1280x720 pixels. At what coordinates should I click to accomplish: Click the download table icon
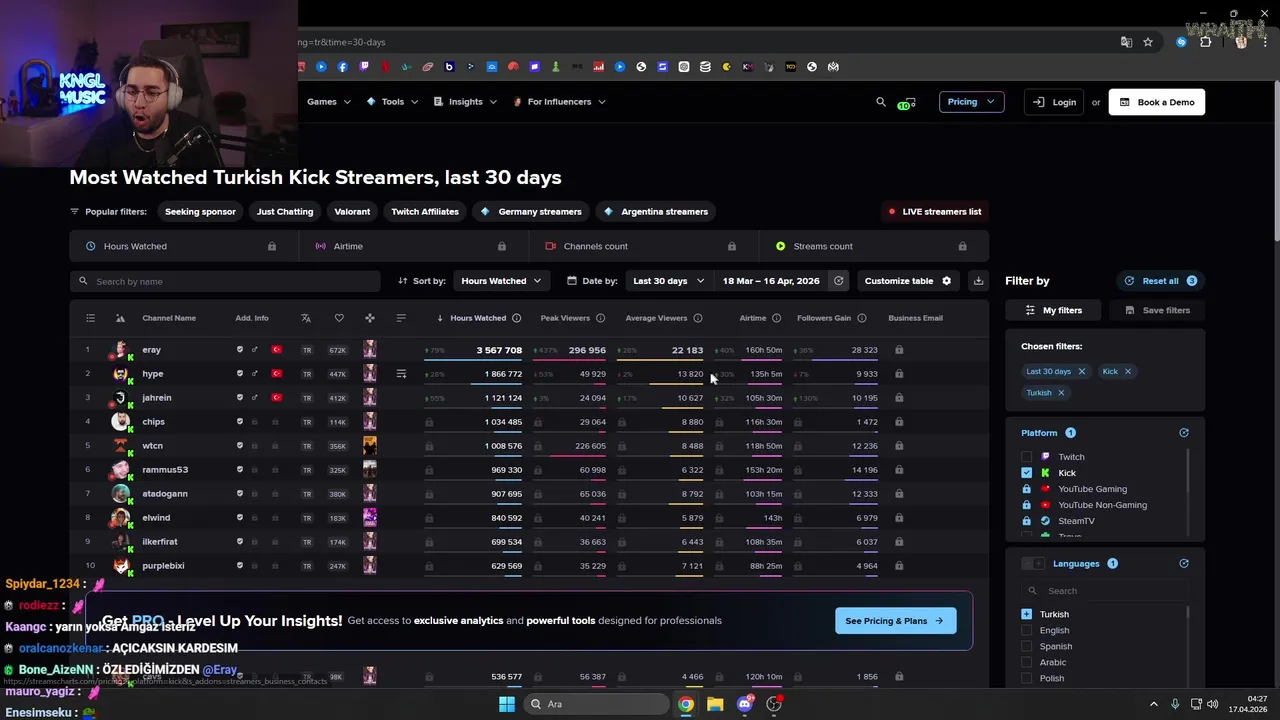(x=978, y=281)
